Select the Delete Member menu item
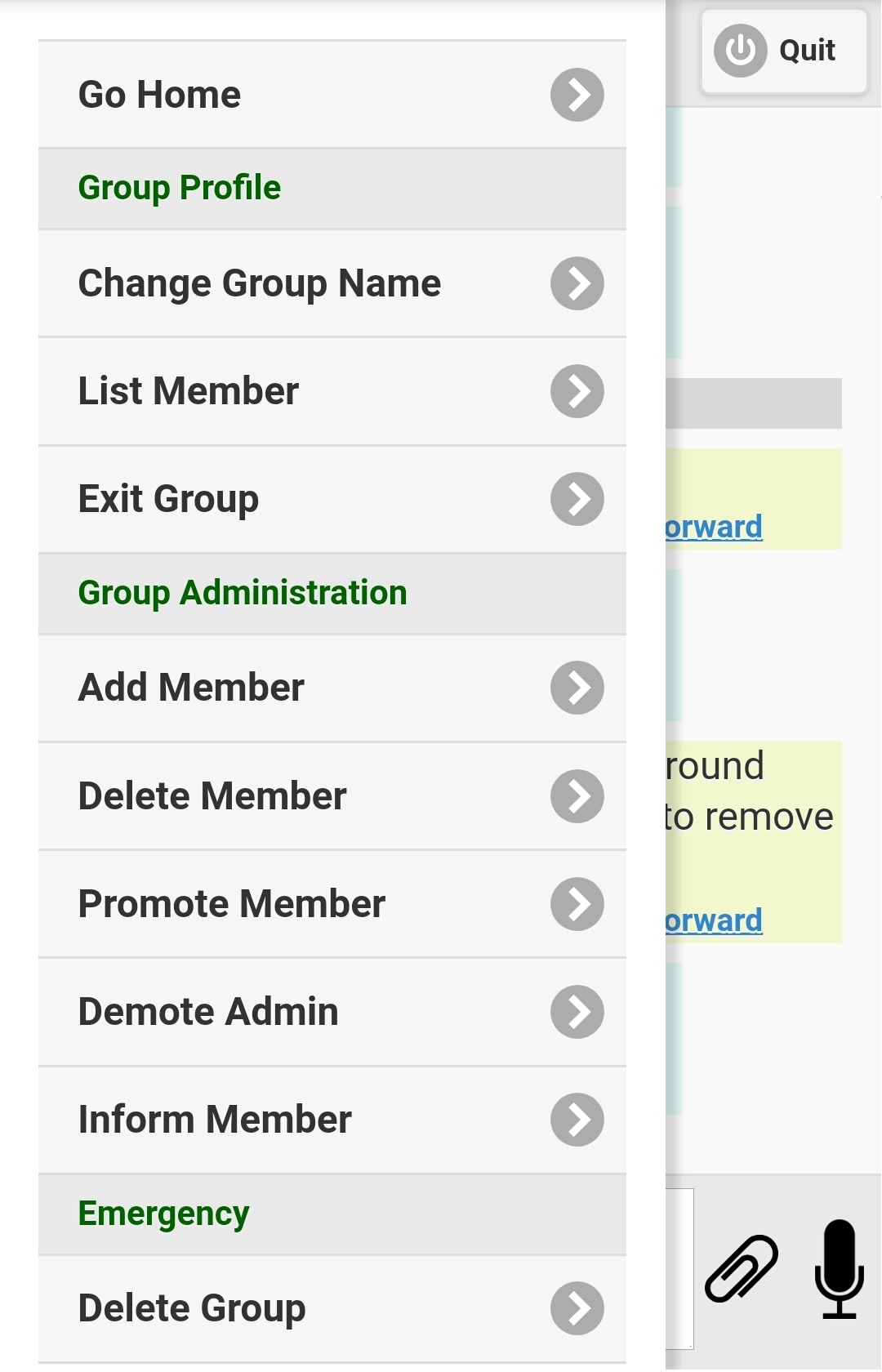882x1372 pixels. (x=212, y=796)
